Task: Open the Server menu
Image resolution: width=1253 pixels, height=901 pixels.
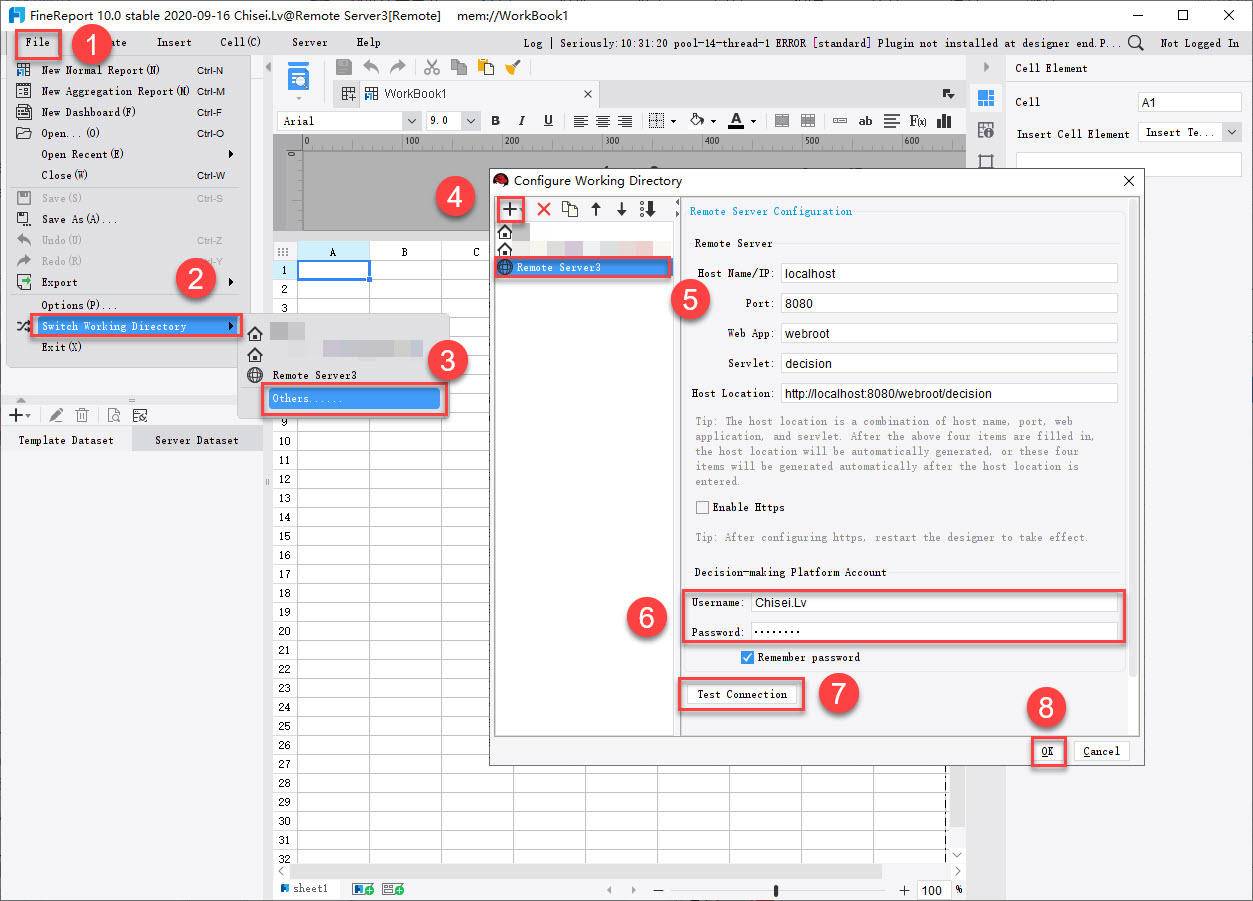Action: click(x=309, y=42)
